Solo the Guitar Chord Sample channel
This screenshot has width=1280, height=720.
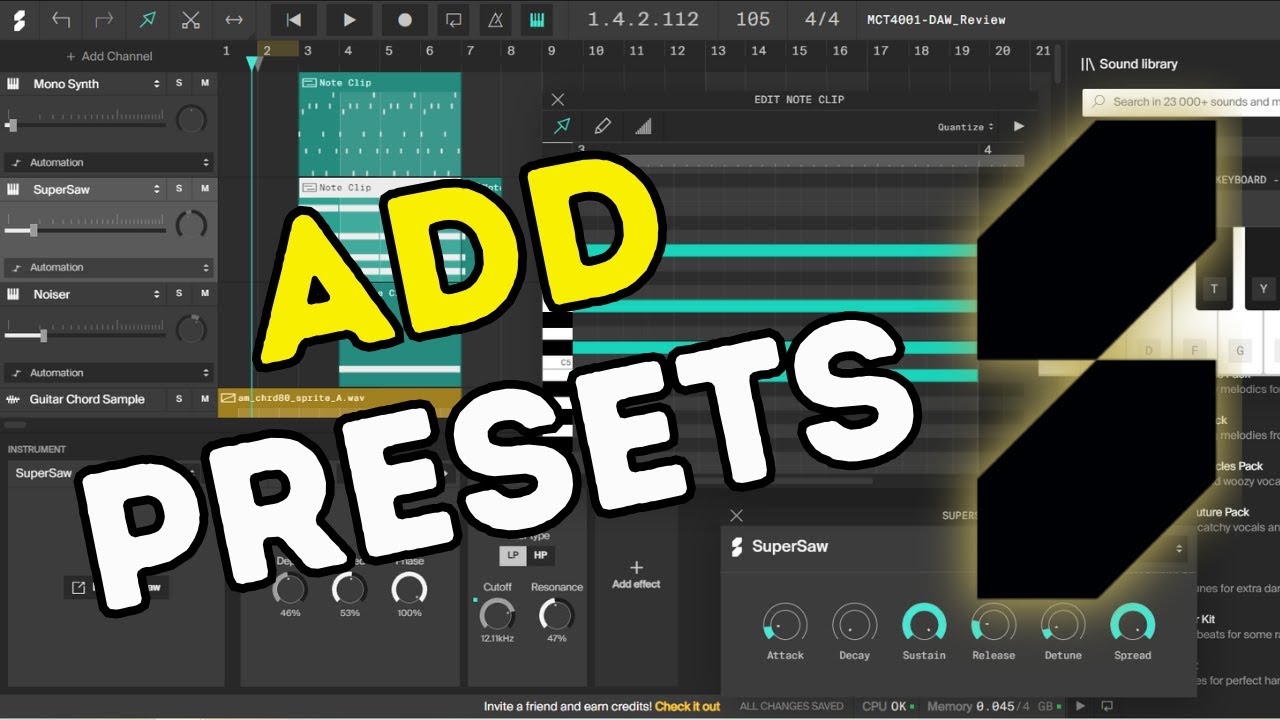click(x=179, y=398)
